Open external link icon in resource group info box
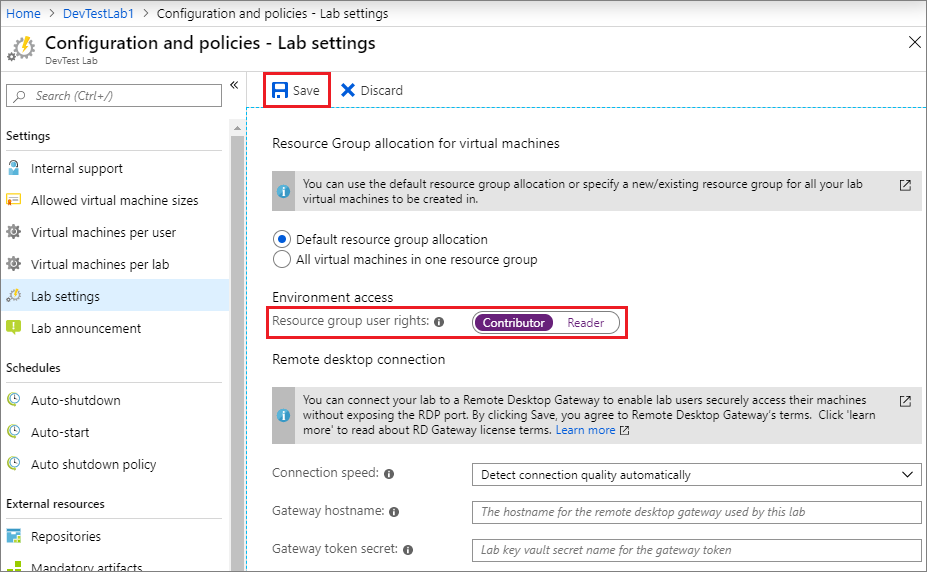Viewport: 927px width, 572px height. (x=905, y=185)
